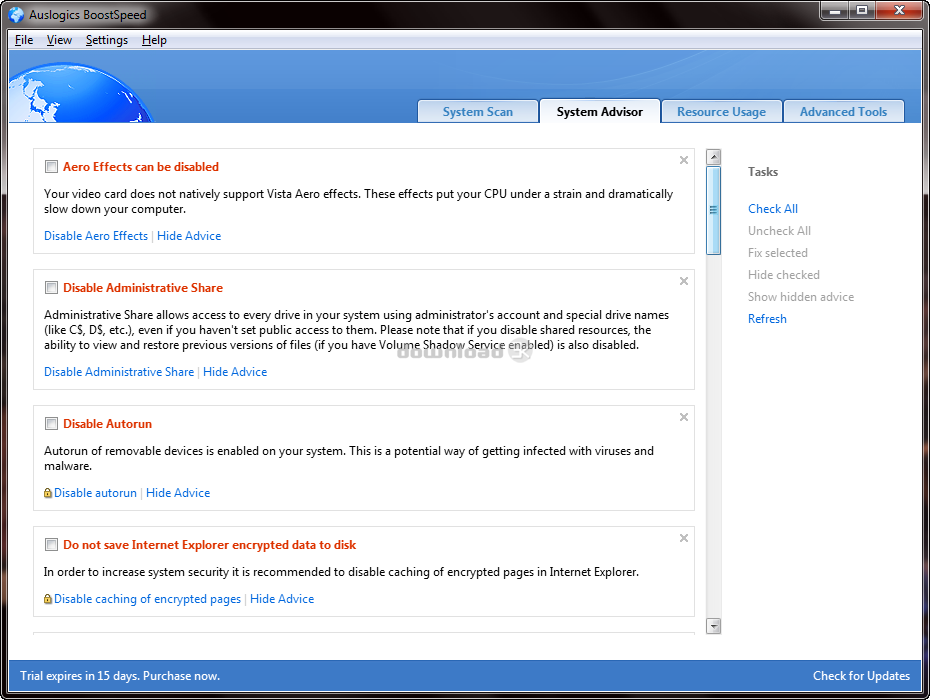The width and height of the screenshot is (930, 700).
Task: Click the Auslogics BoostSpeed title bar icon
Action: tap(17, 14)
